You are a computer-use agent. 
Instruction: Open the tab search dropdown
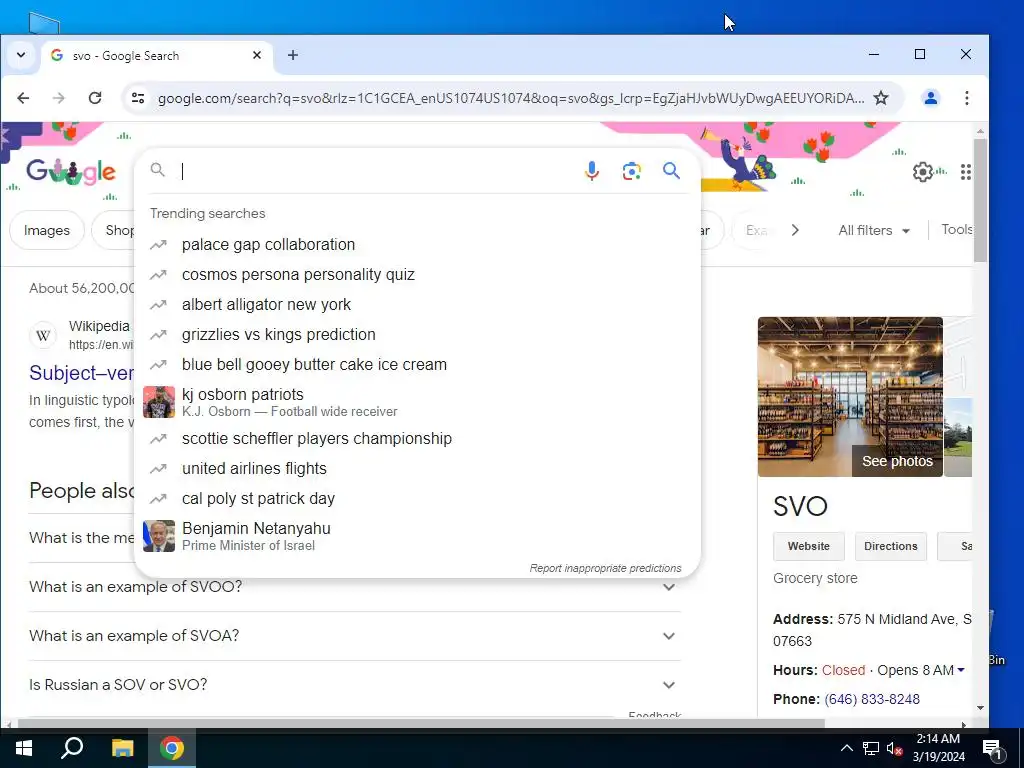(x=21, y=56)
